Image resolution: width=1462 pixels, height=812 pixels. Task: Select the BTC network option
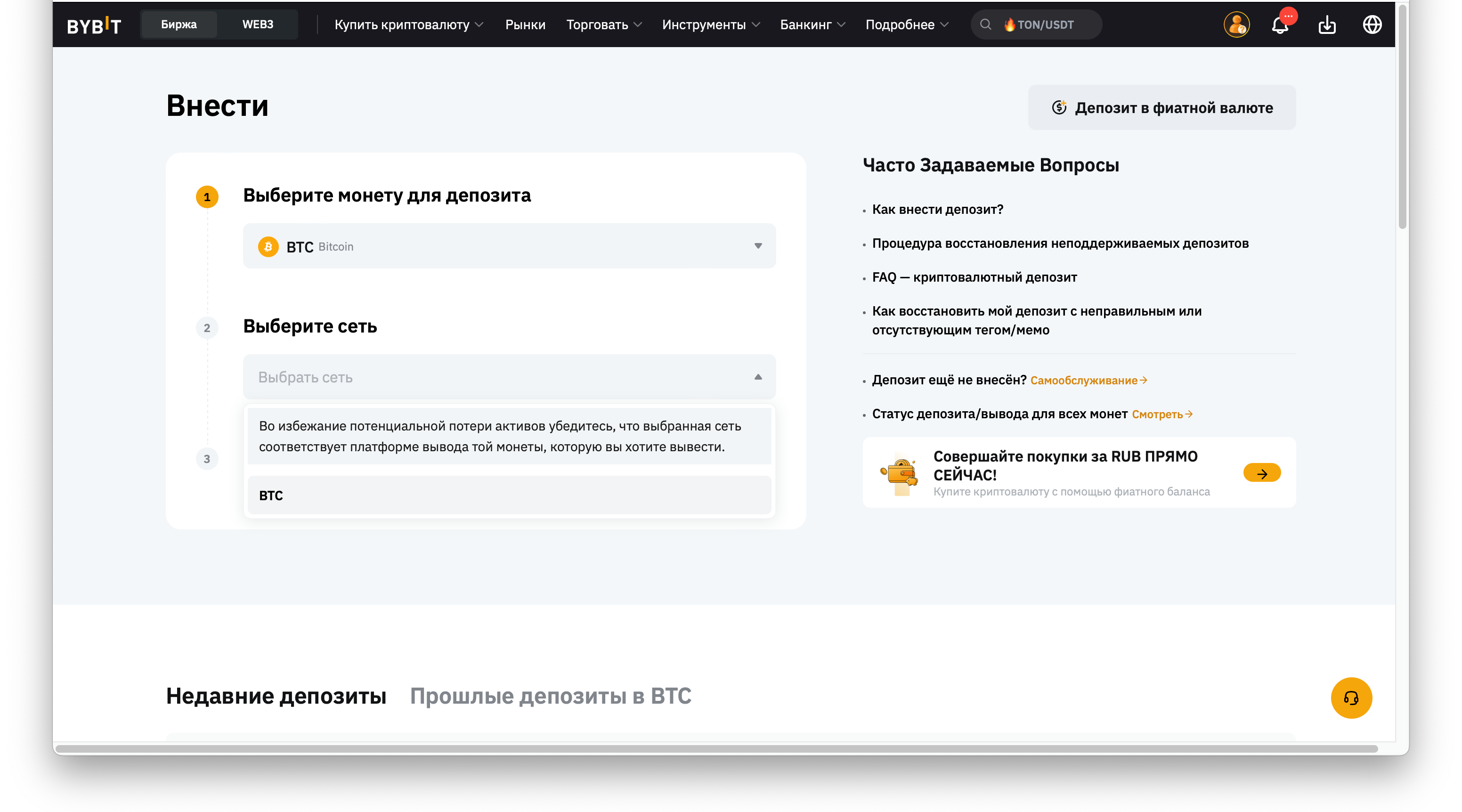[x=509, y=495]
